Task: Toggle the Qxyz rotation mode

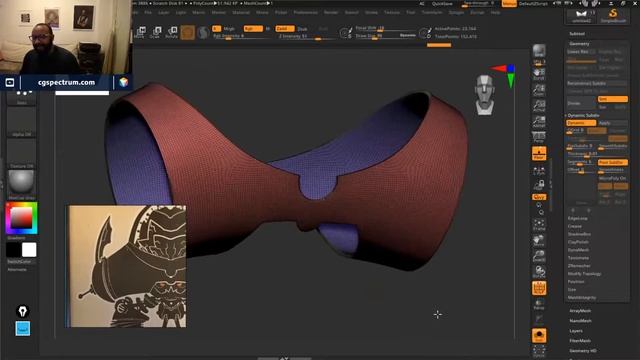Action: 539,197
